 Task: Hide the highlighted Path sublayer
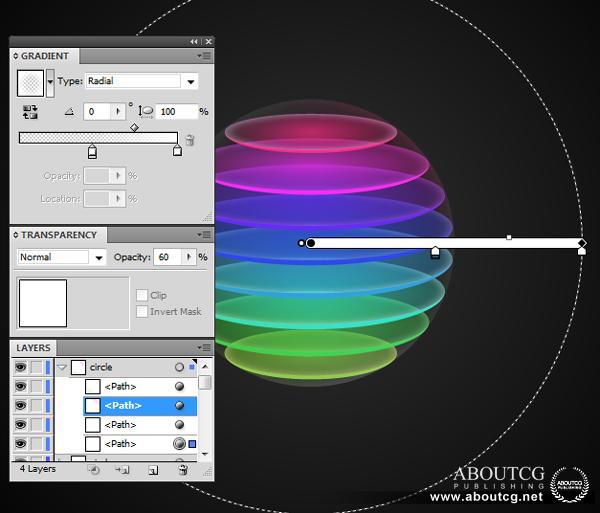[20, 406]
